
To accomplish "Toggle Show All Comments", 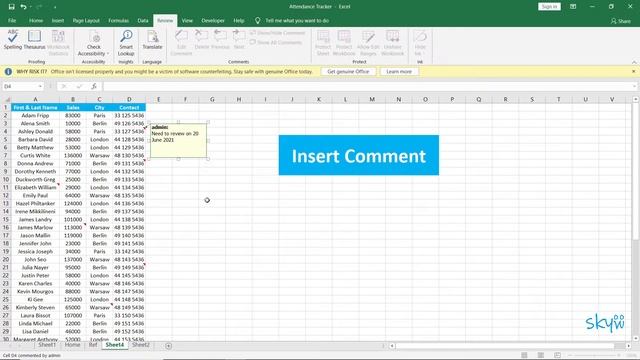I will [276, 42].
